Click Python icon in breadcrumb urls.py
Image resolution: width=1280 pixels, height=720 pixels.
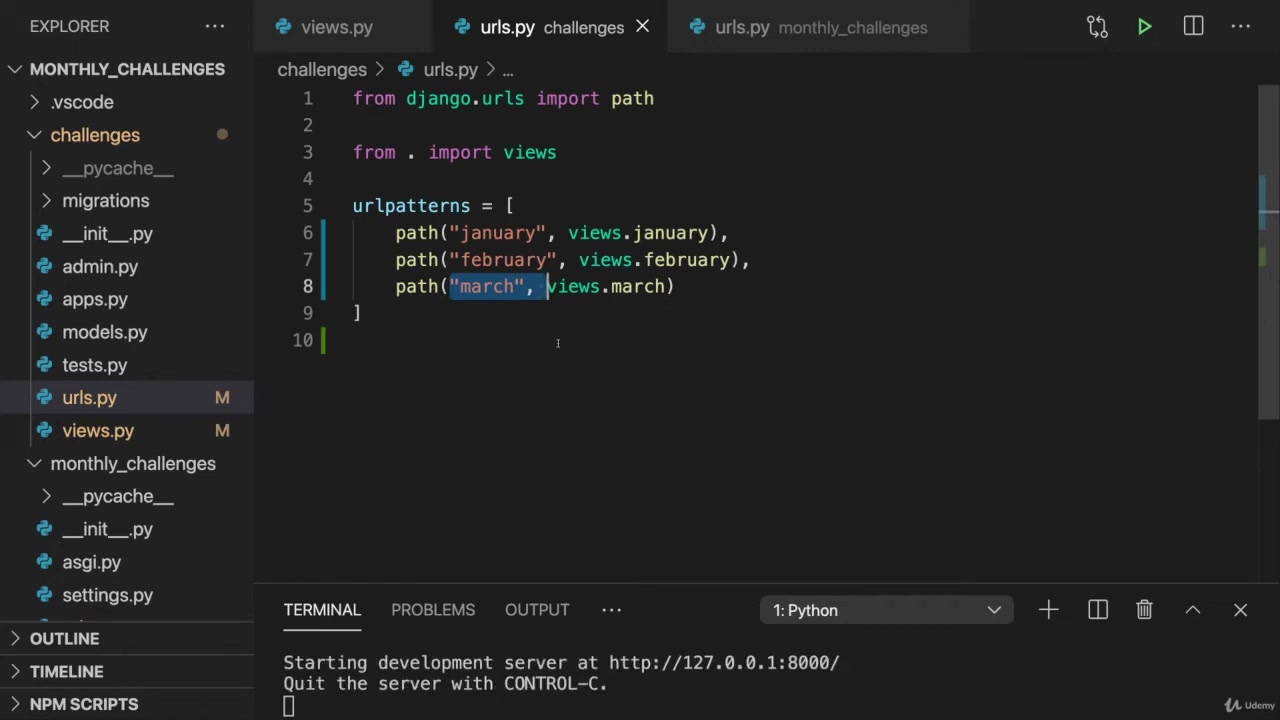point(407,69)
